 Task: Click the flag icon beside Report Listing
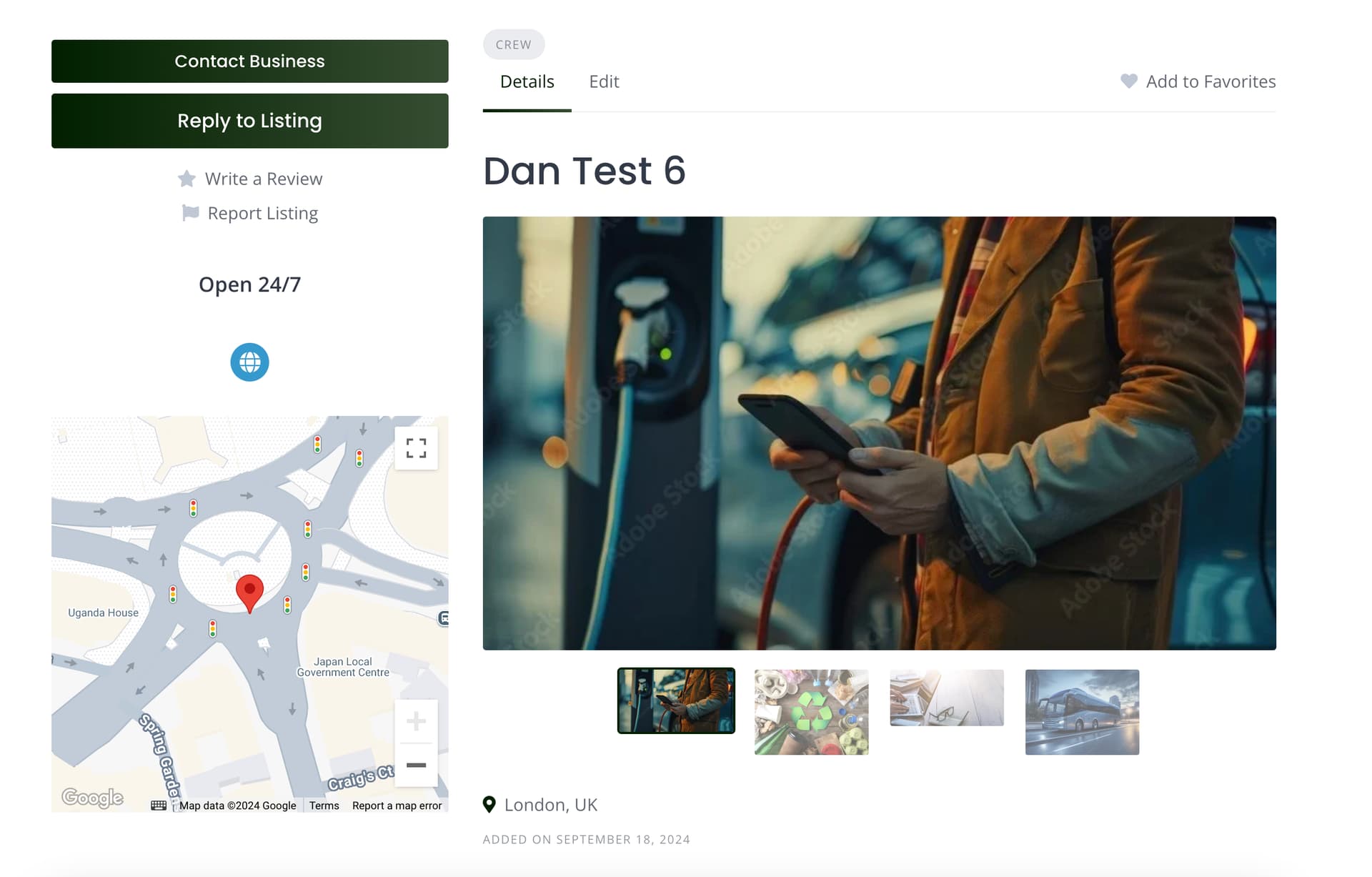click(x=190, y=213)
